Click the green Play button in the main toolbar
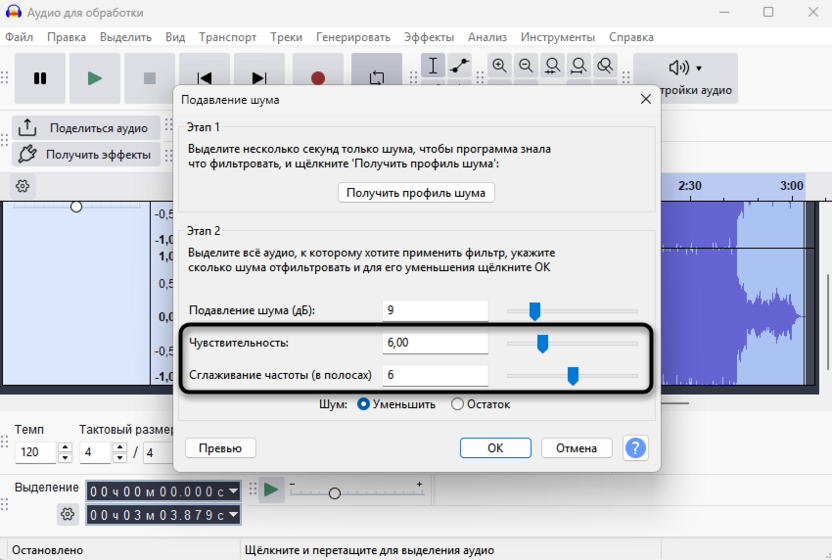This screenshot has height=560, width=832. pos(95,78)
